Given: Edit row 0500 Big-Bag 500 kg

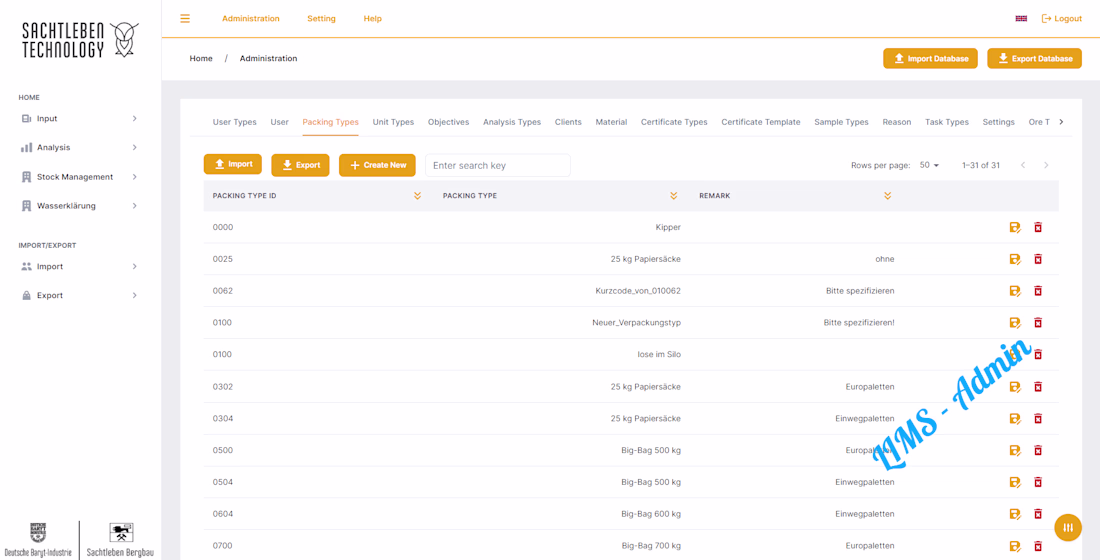Looking at the screenshot, I should pos(1014,450).
